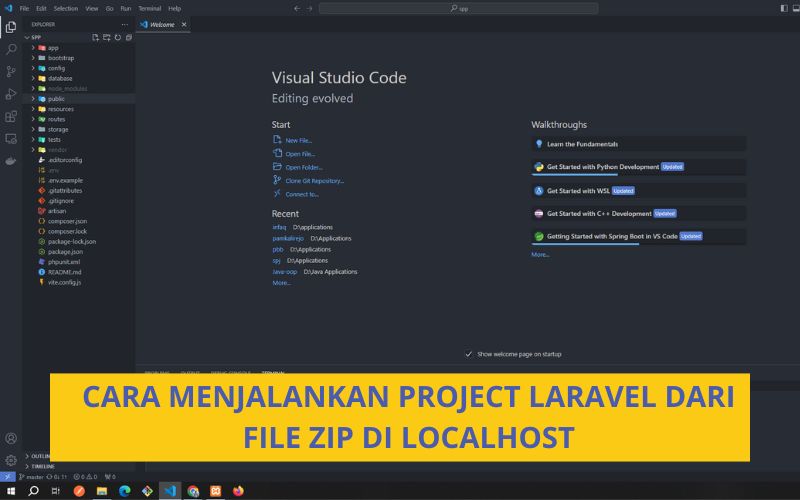Viewport: 800px width, 500px height.
Task: Open Getting Started with Spring Boot walkthrough
Action: 638,236
